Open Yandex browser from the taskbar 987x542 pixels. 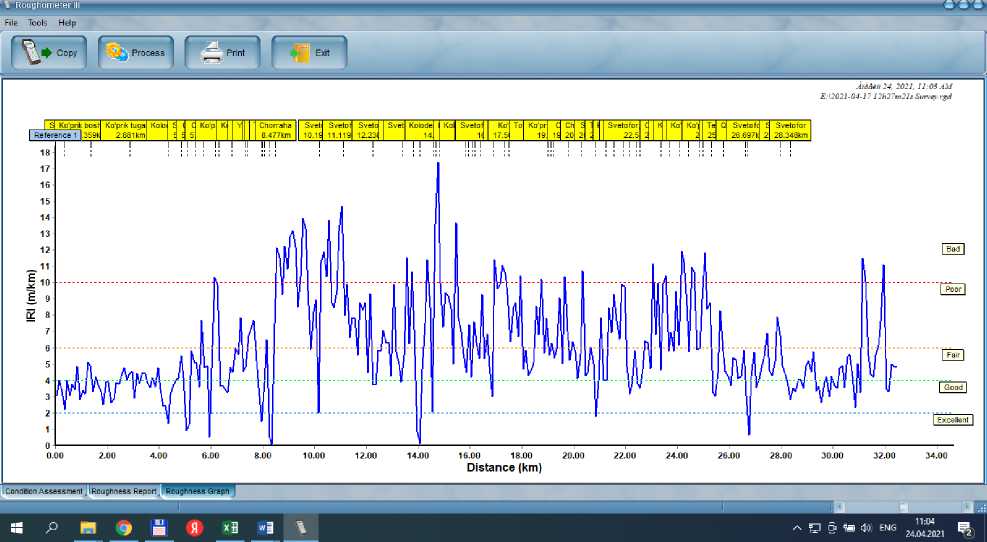point(194,527)
